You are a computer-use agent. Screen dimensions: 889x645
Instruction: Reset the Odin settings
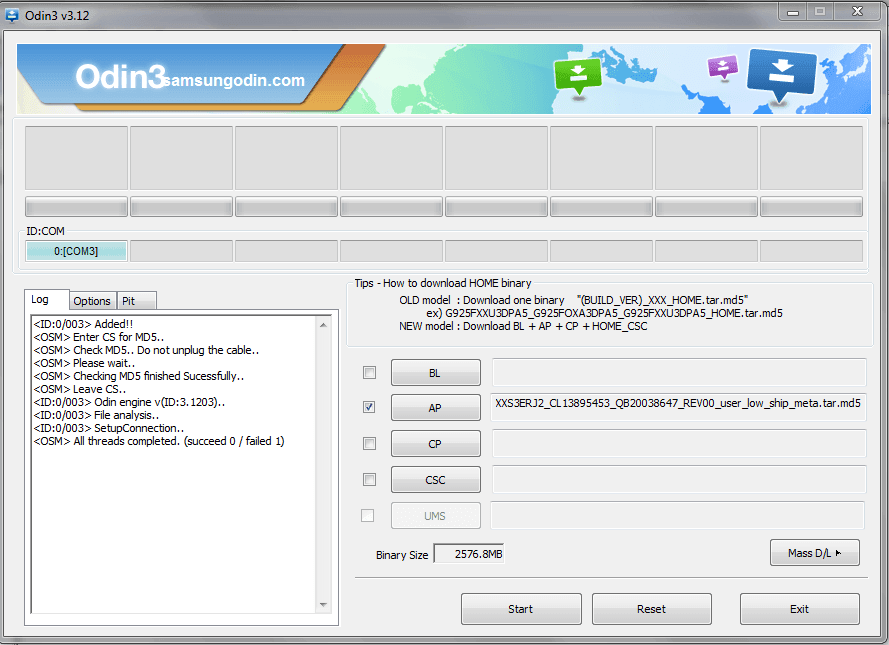click(651, 609)
